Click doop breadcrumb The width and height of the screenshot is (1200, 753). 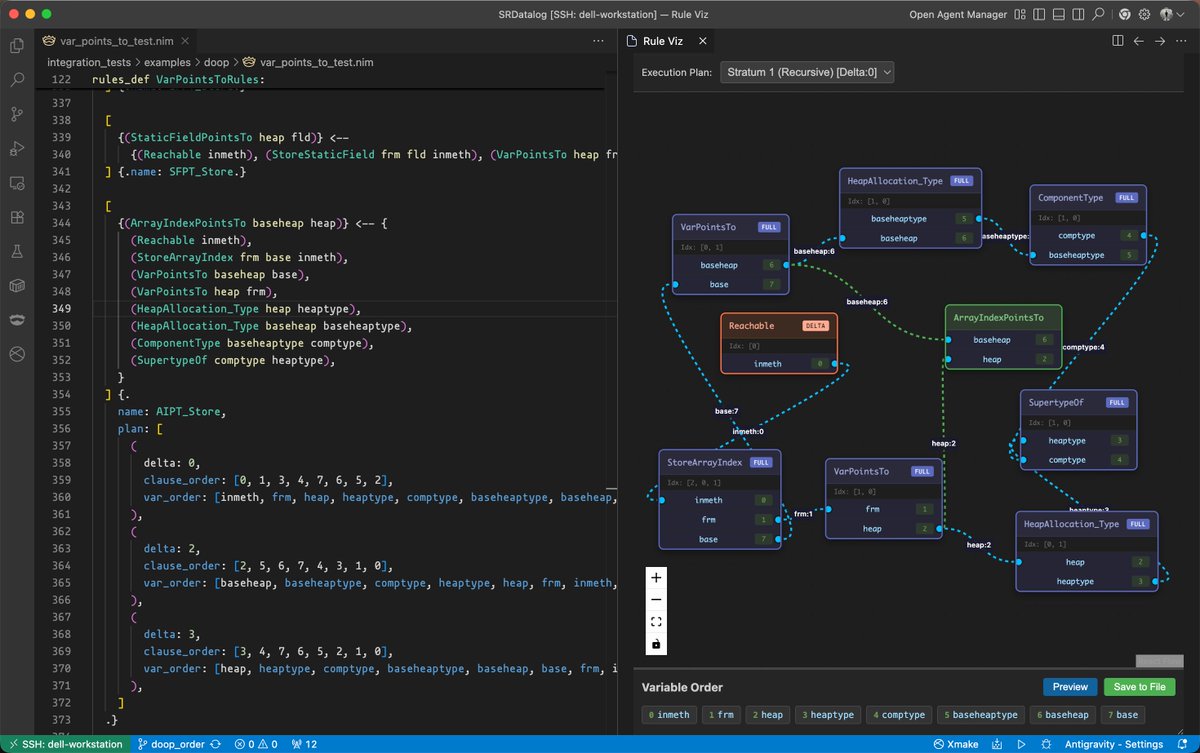tap(216, 62)
